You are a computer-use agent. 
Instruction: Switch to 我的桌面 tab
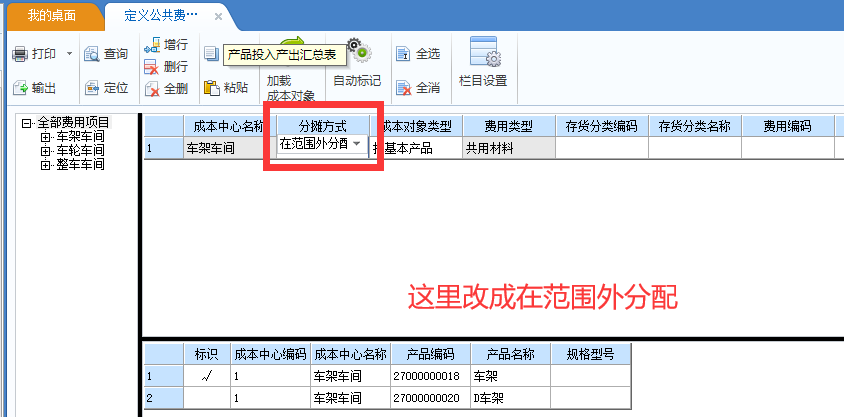51,17
